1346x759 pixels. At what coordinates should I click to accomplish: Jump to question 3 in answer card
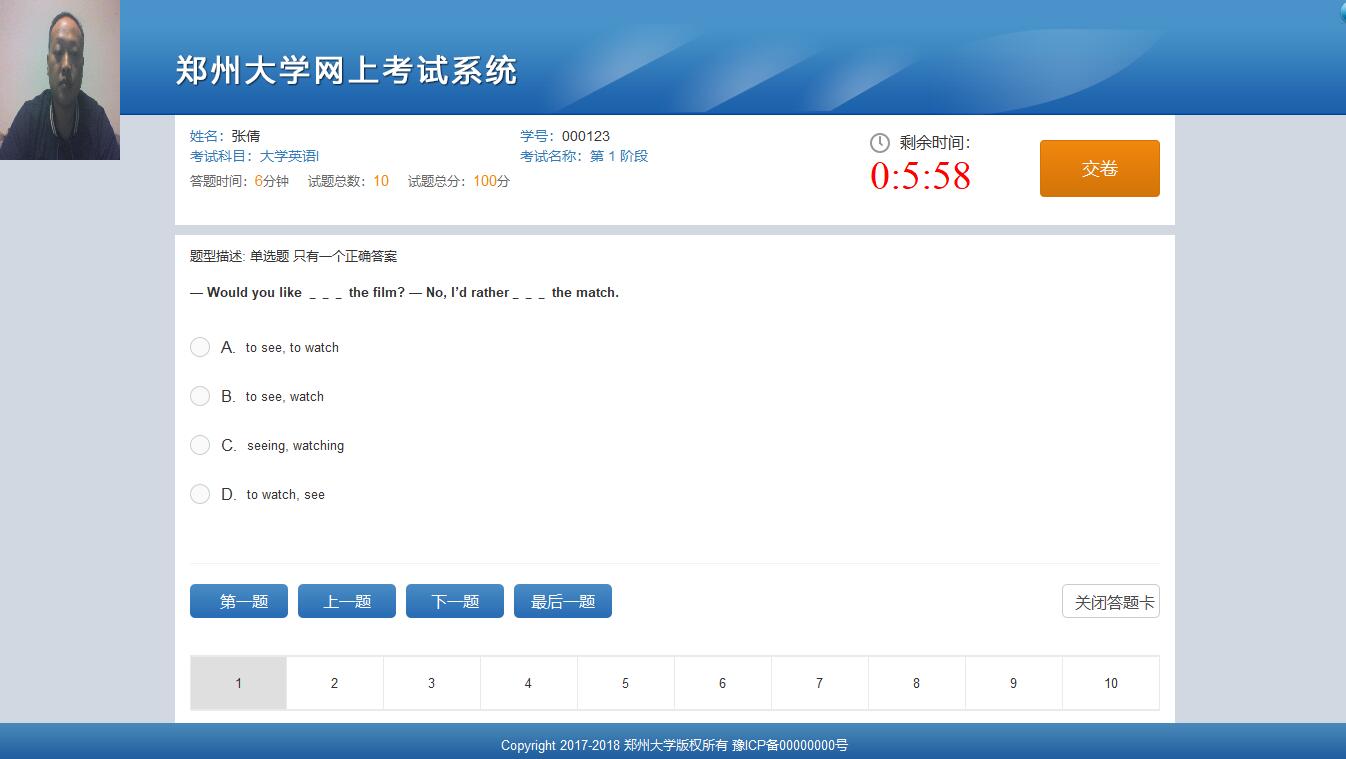click(431, 683)
